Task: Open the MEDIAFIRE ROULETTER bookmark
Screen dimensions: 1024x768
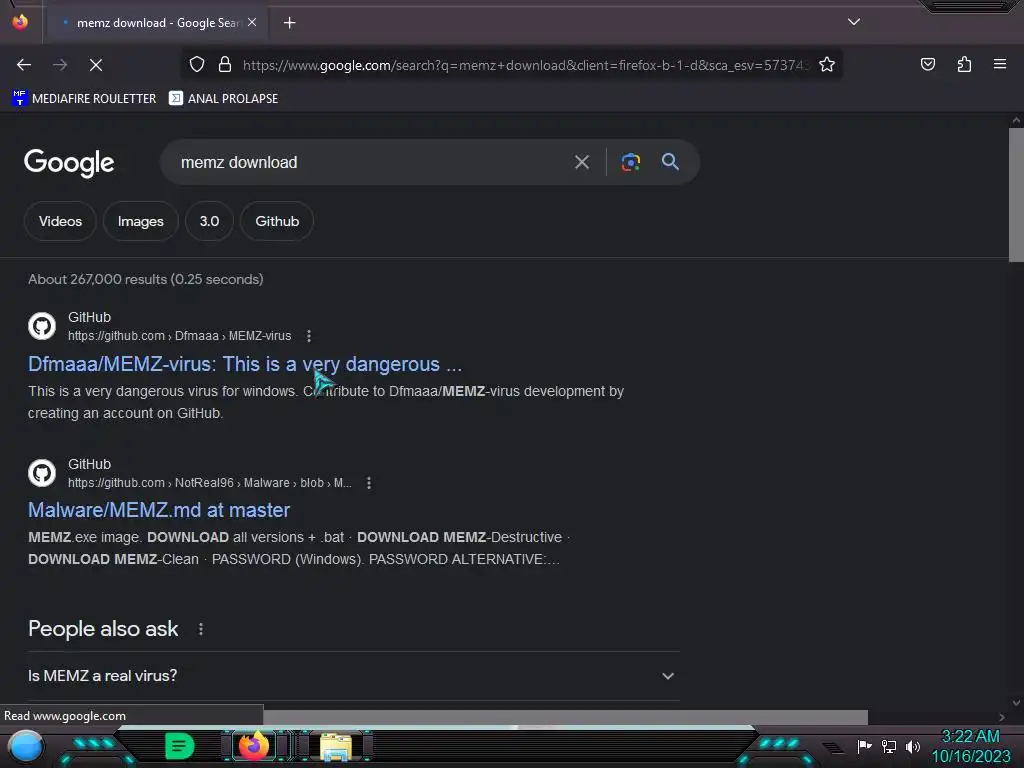Action: (x=84, y=99)
